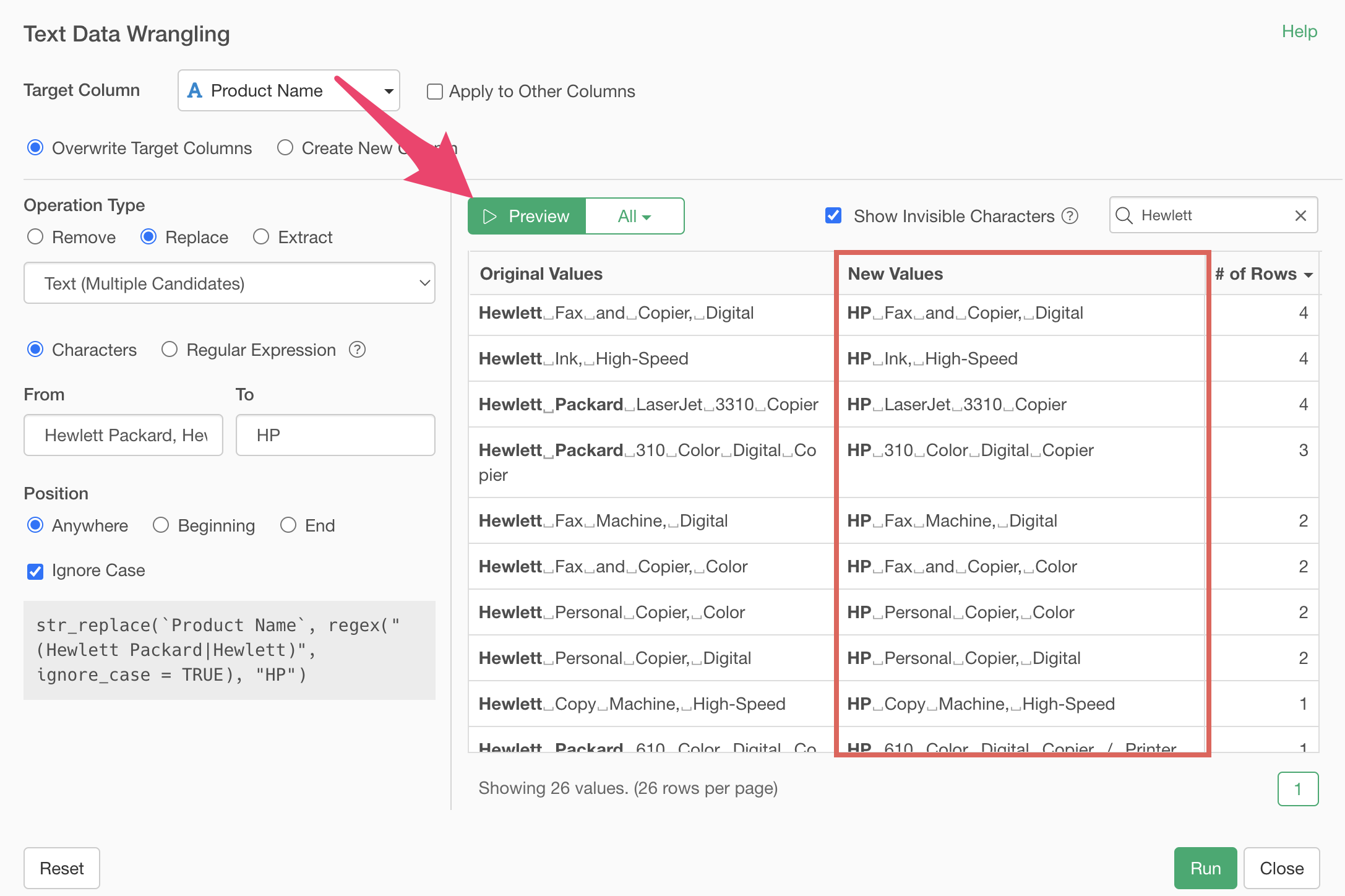The image size is (1345, 896).
Task: Select the Regular Expression option
Action: tap(170, 350)
